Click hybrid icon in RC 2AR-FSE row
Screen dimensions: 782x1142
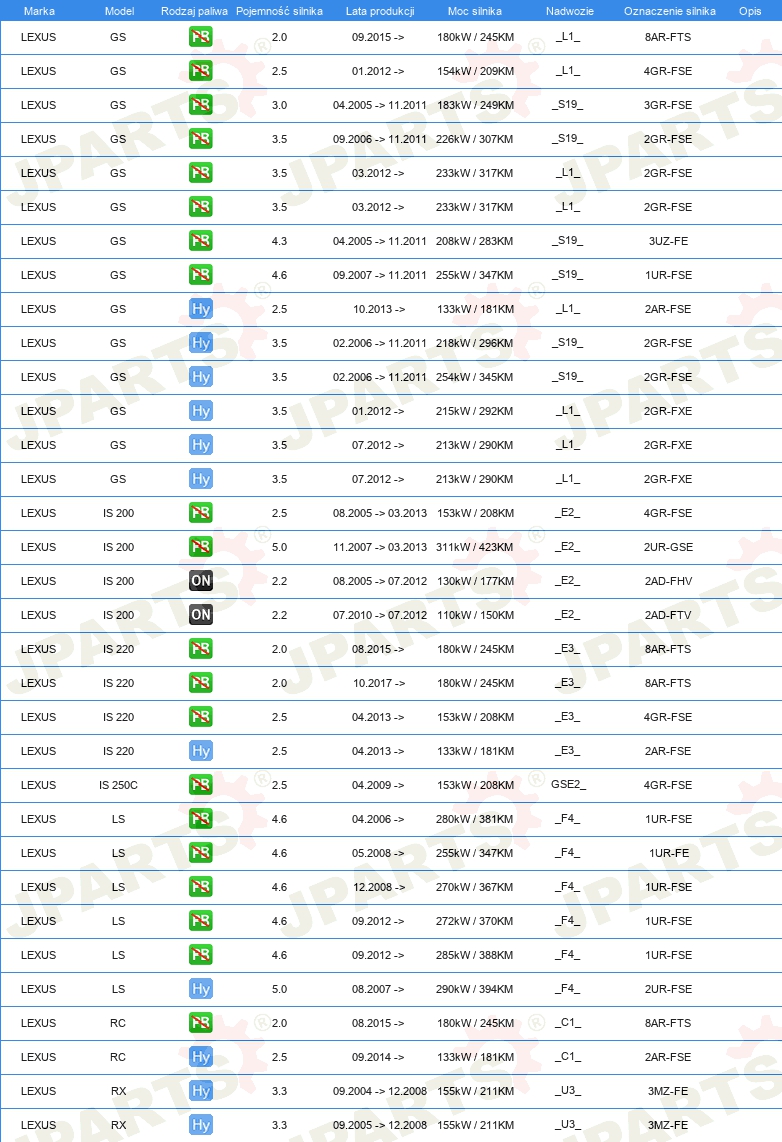200,1056
